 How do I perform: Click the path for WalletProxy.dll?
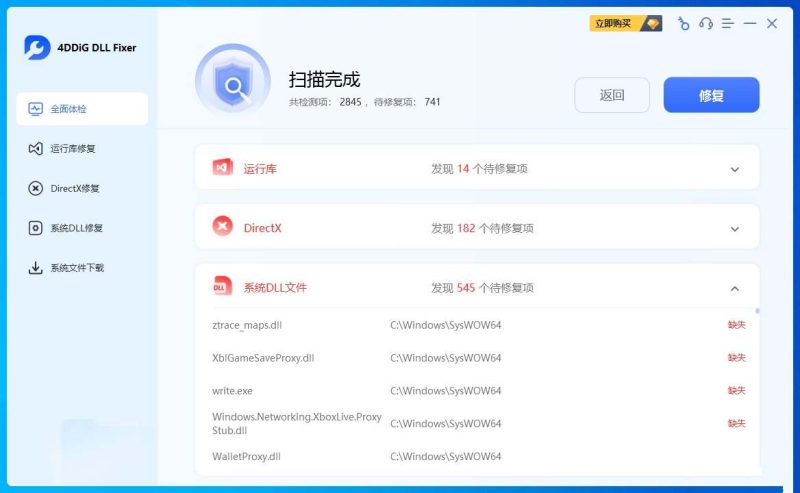445,456
